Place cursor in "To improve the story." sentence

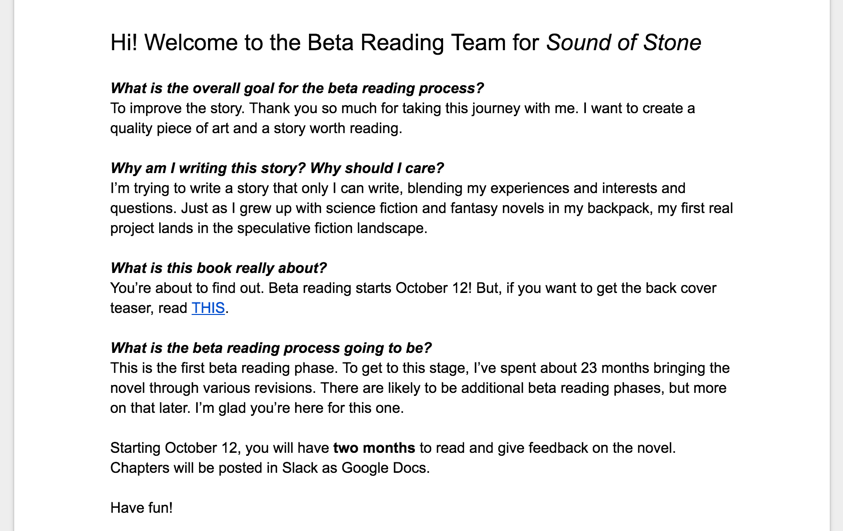coord(182,108)
